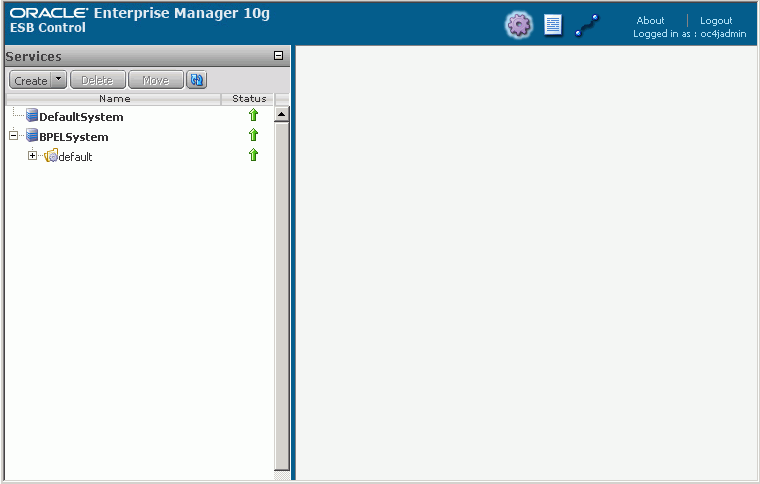Image resolution: width=760 pixels, height=484 pixels.
Task: Click the services list scrollbar track
Action: point(282,296)
